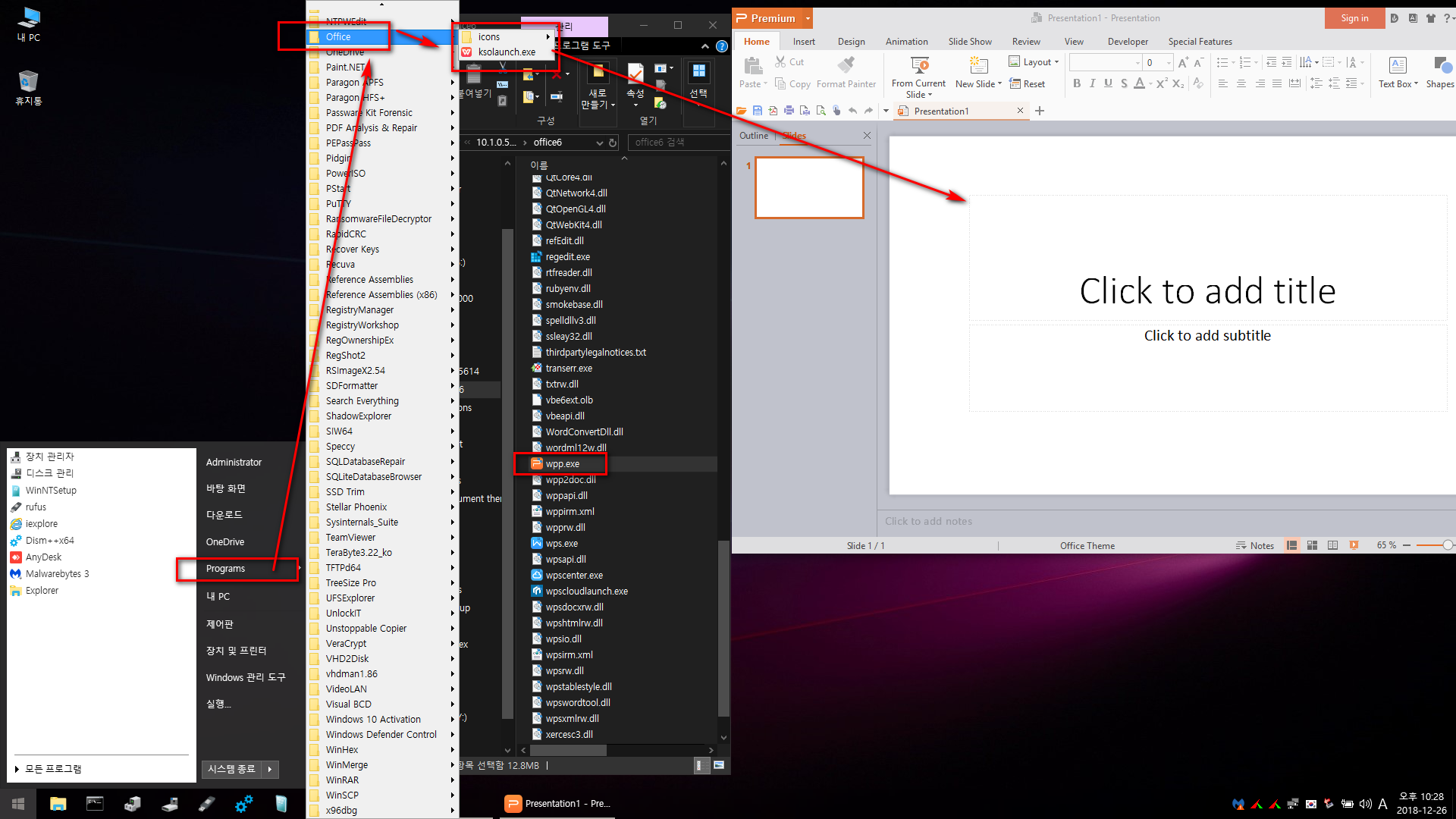The height and width of the screenshot is (819, 1456).
Task: Click Format Painter brush icon
Action: (846, 64)
